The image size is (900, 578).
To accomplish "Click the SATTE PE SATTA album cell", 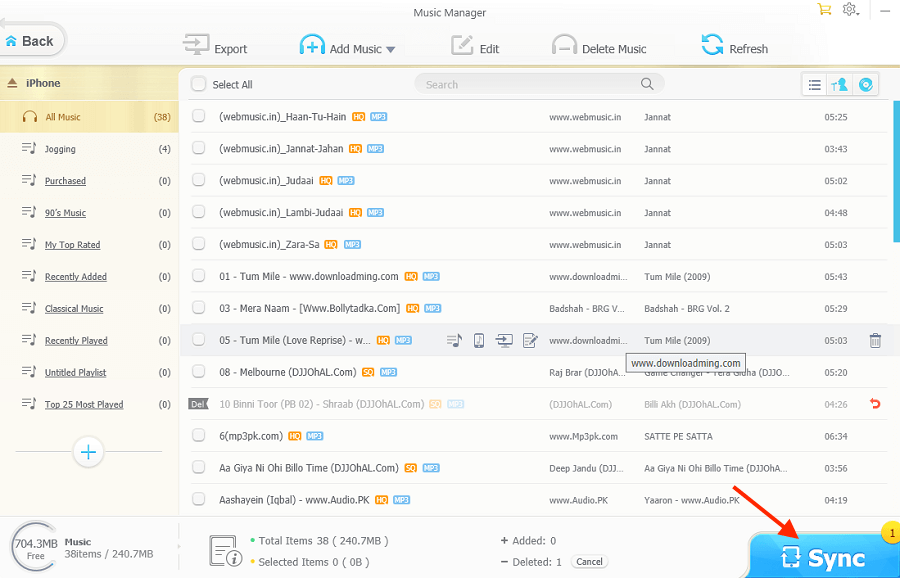I will coord(678,437).
